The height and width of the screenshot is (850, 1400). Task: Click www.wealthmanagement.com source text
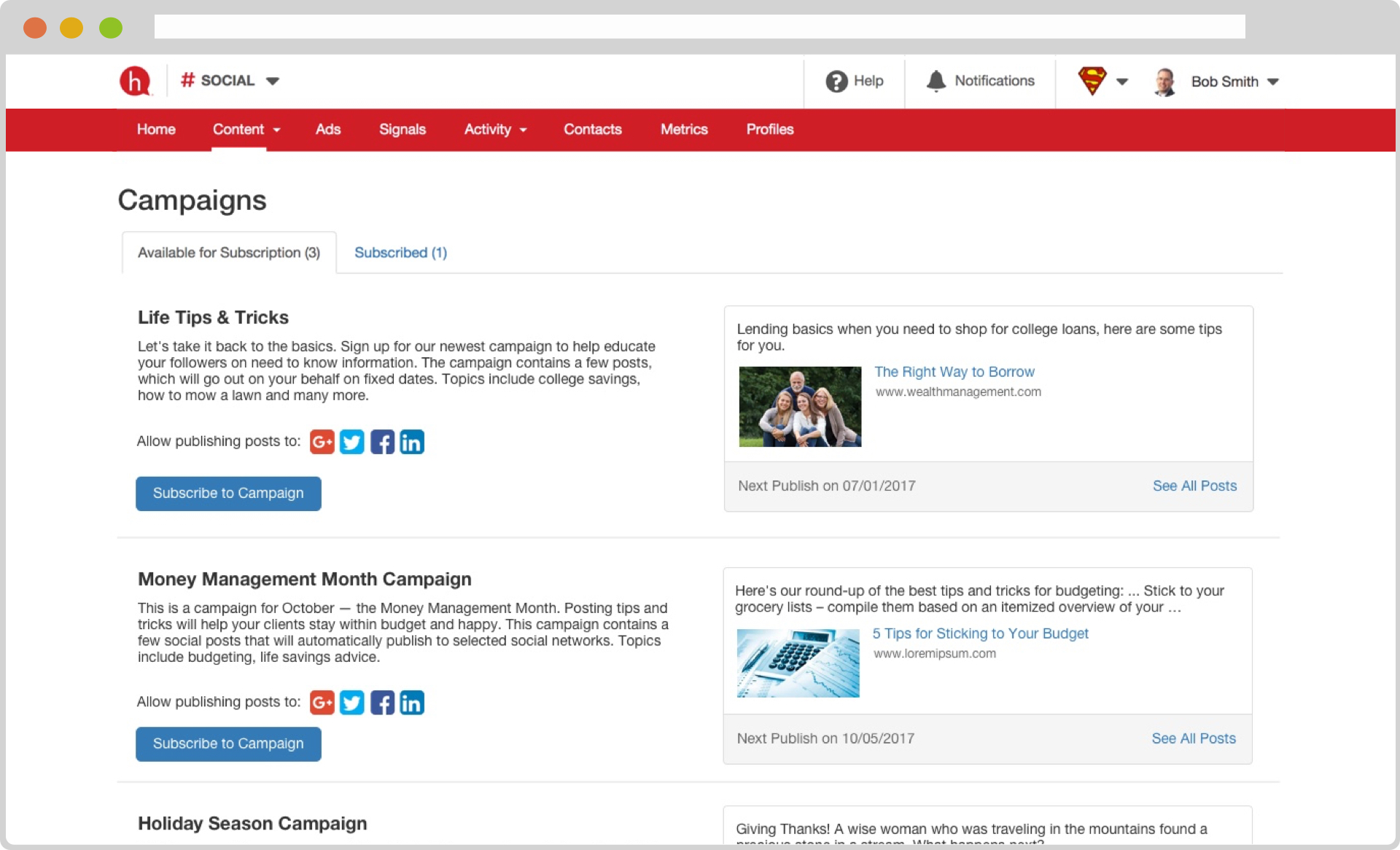pos(958,392)
